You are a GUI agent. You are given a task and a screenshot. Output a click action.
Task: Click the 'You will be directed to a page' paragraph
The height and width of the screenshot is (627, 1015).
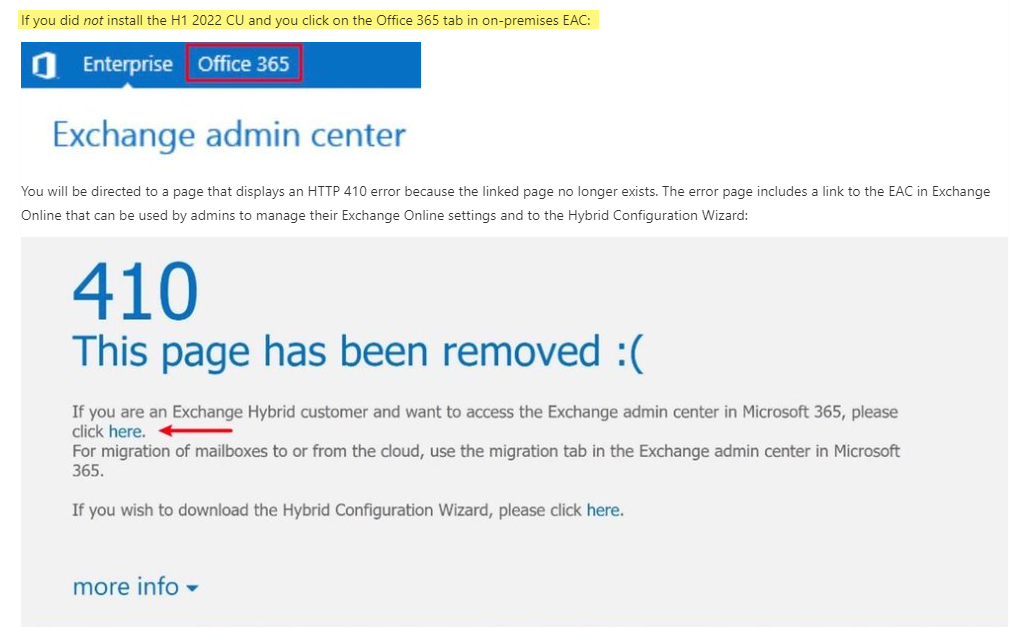[x=506, y=203]
